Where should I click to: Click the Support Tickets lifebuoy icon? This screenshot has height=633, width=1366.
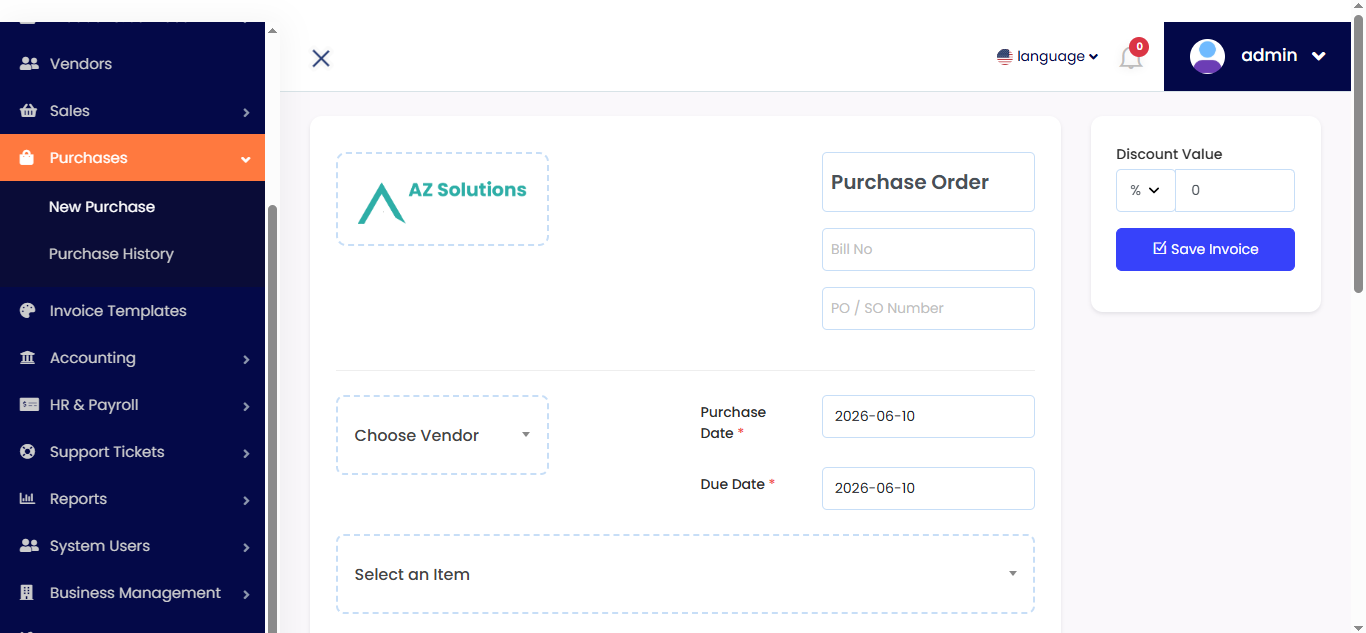[x=28, y=452]
